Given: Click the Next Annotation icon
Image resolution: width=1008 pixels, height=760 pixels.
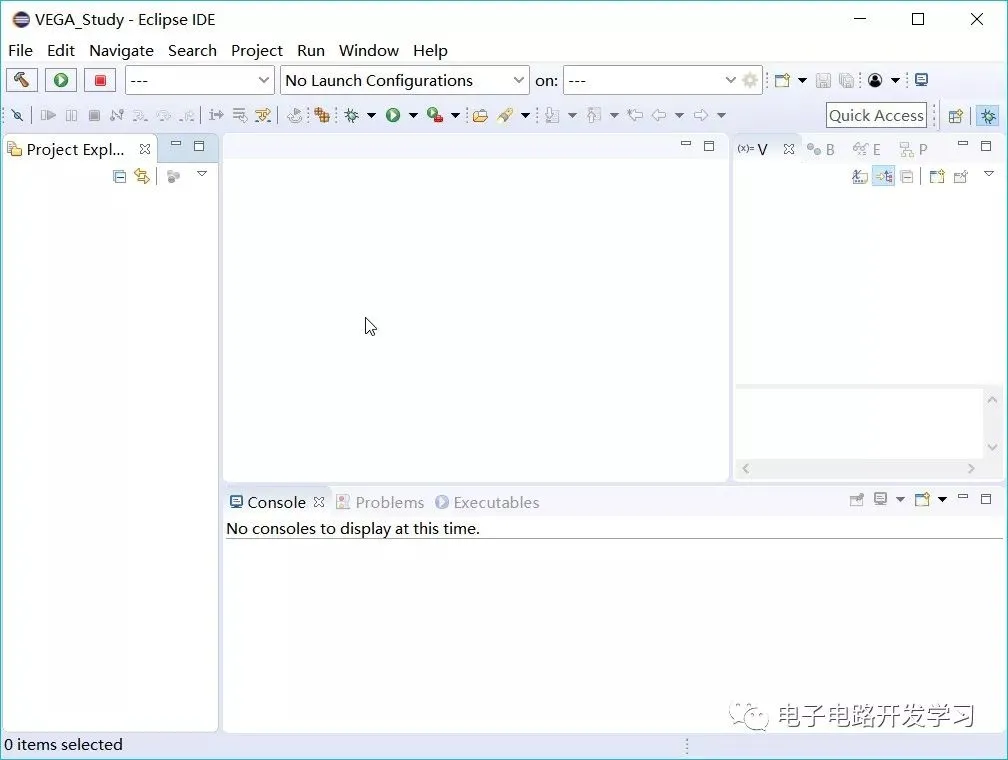Looking at the screenshot, I should 552,115.
